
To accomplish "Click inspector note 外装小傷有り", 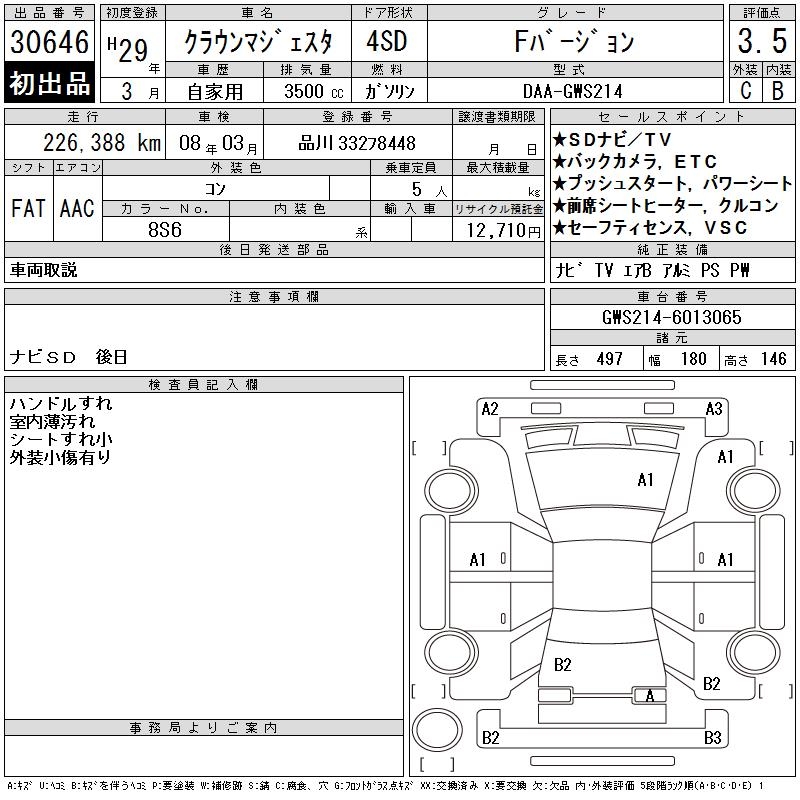I will [60, 457].
